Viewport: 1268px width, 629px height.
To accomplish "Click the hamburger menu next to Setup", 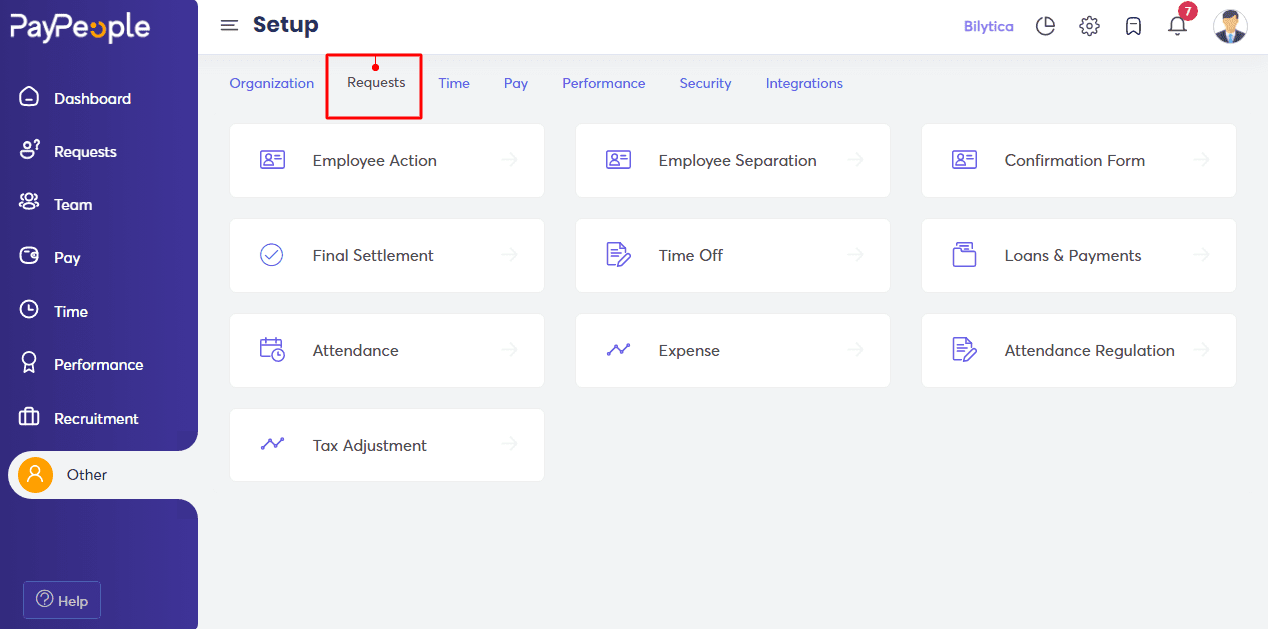I will click(229, 26).
